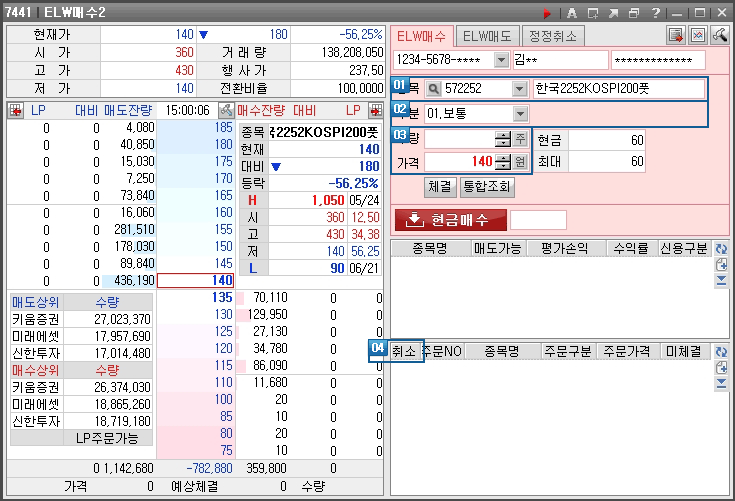
Task: Select ask price 185 in the order book
Action: (x=195, y=127)
